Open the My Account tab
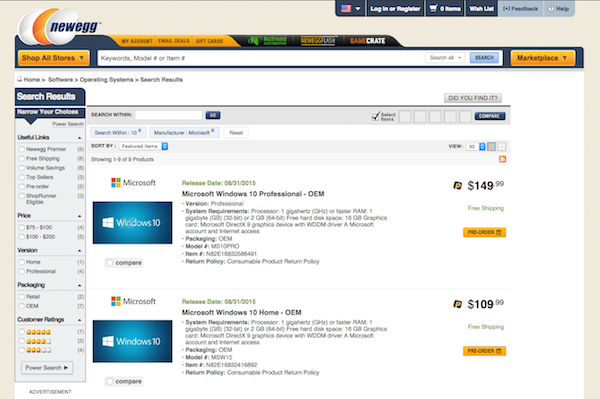 pos(137,41)
